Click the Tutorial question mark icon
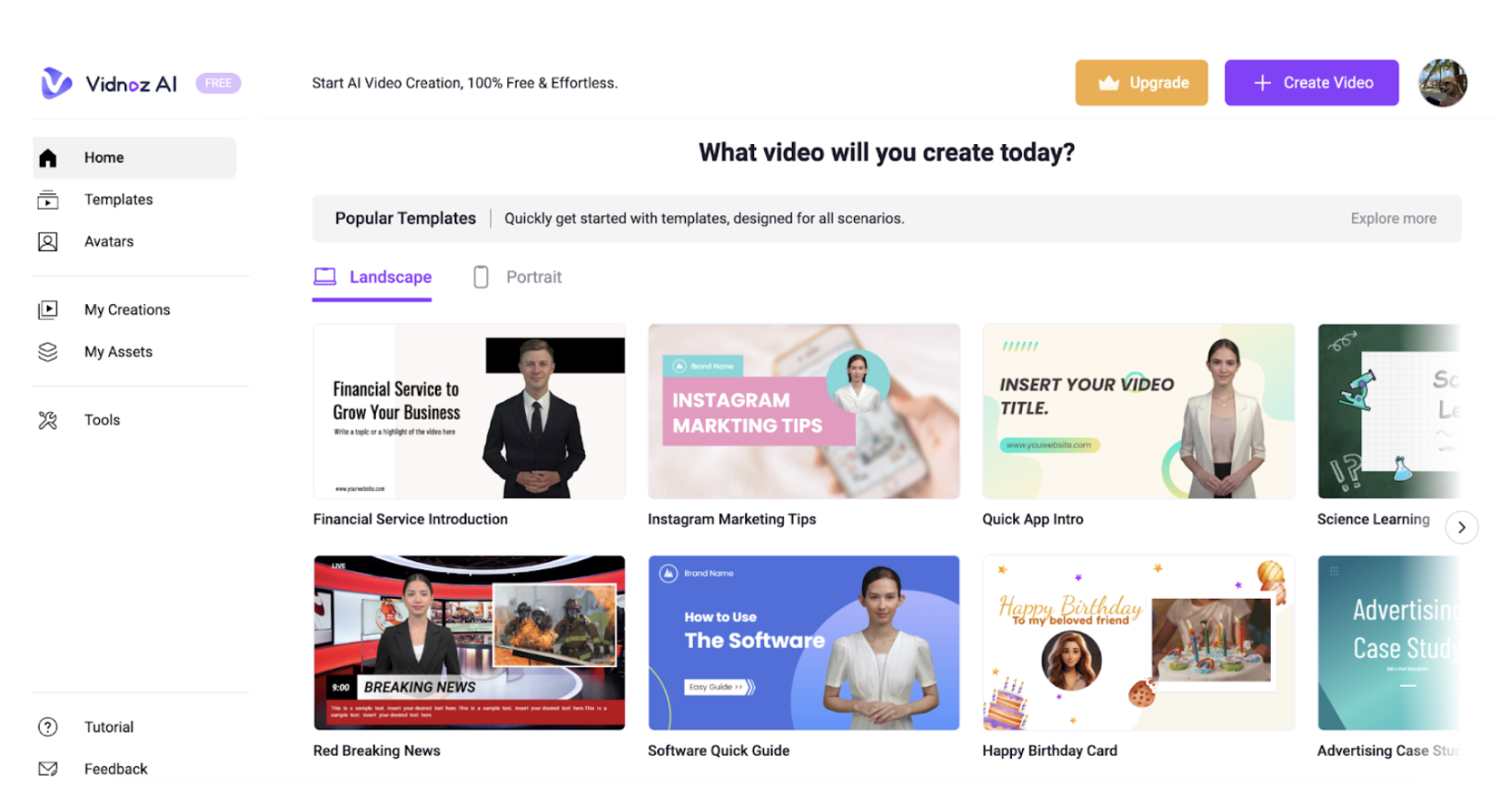Image resolution: width=1512 pixels, height=793 pixels. (x=48, y=727)
